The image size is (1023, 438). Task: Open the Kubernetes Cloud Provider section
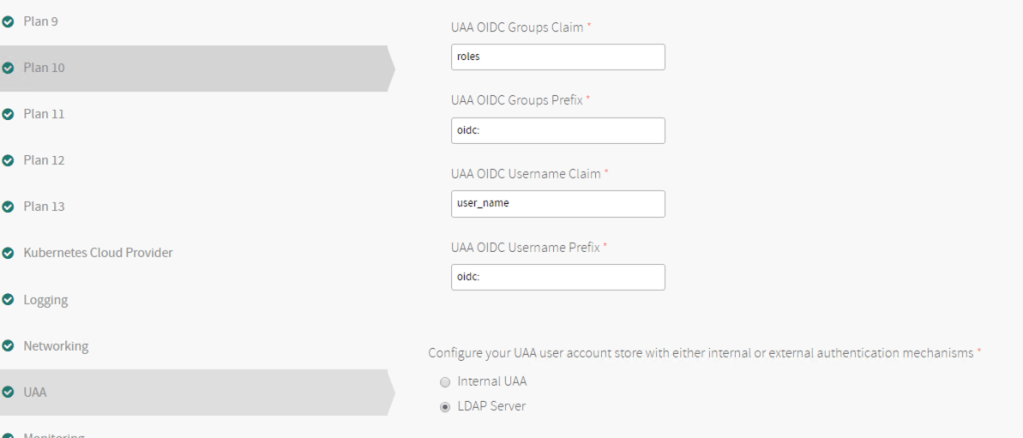pyautogui.click(x=98, y=253)
